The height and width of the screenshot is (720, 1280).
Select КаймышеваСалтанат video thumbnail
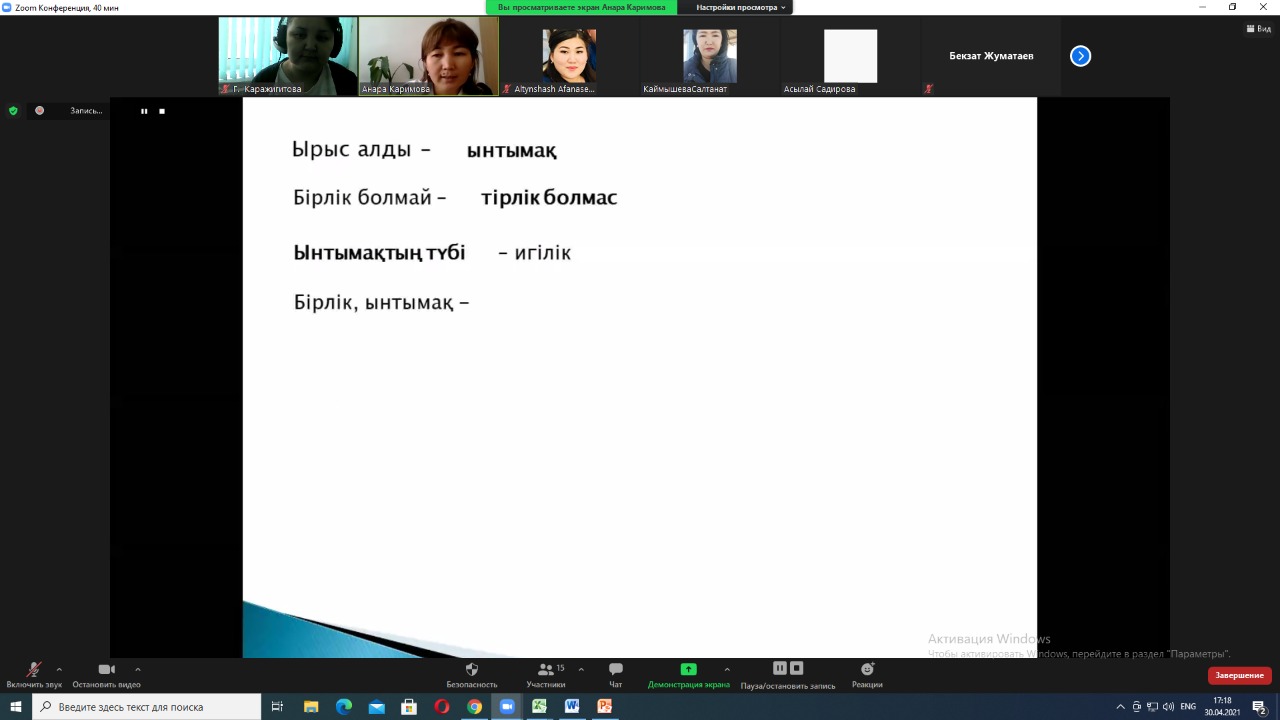(709, 56)
